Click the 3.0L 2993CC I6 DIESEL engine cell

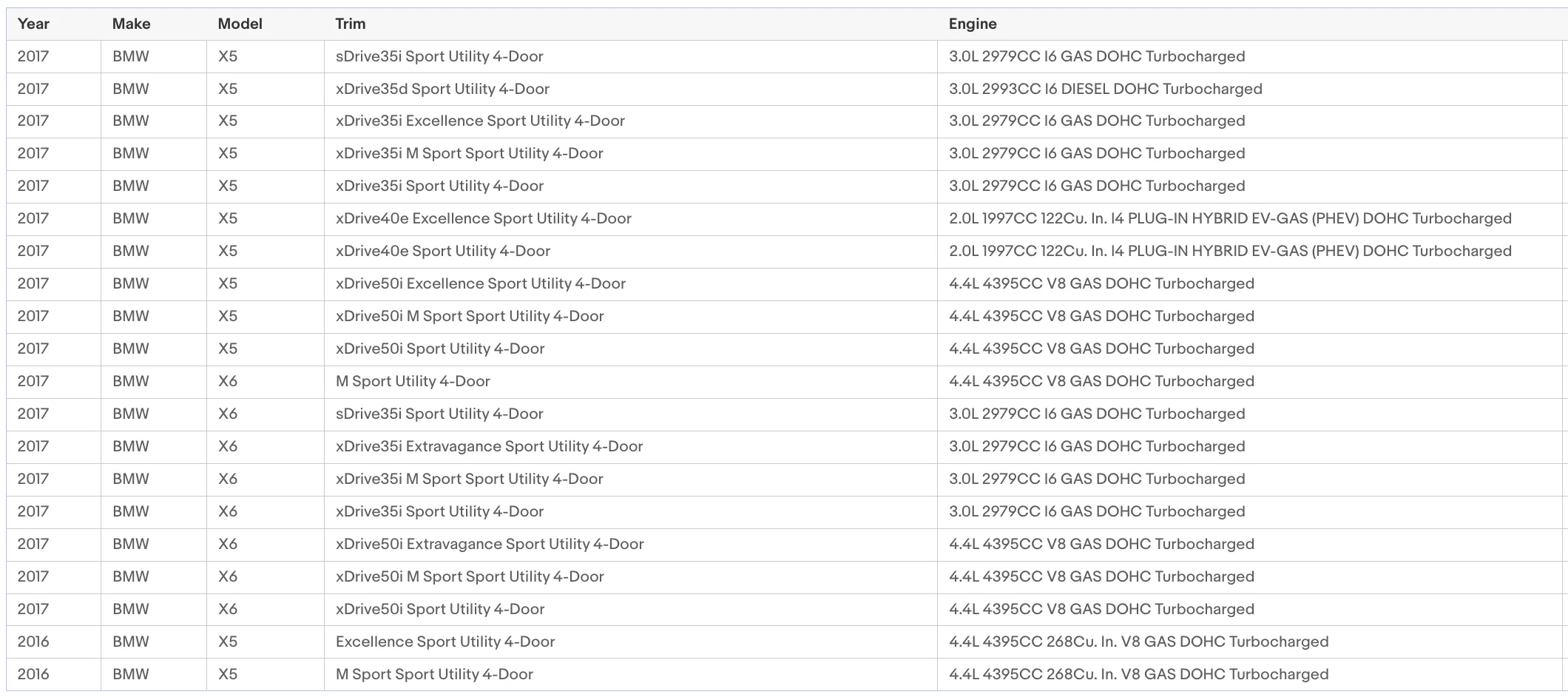coord(1249,89)
